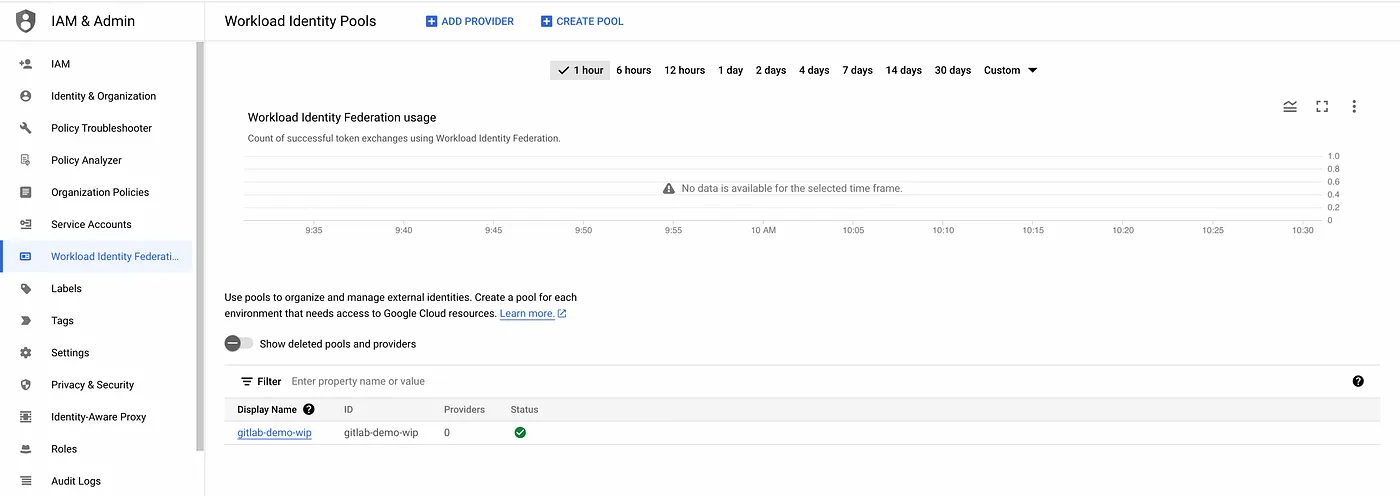Open Roles menu item

point(97,449)
